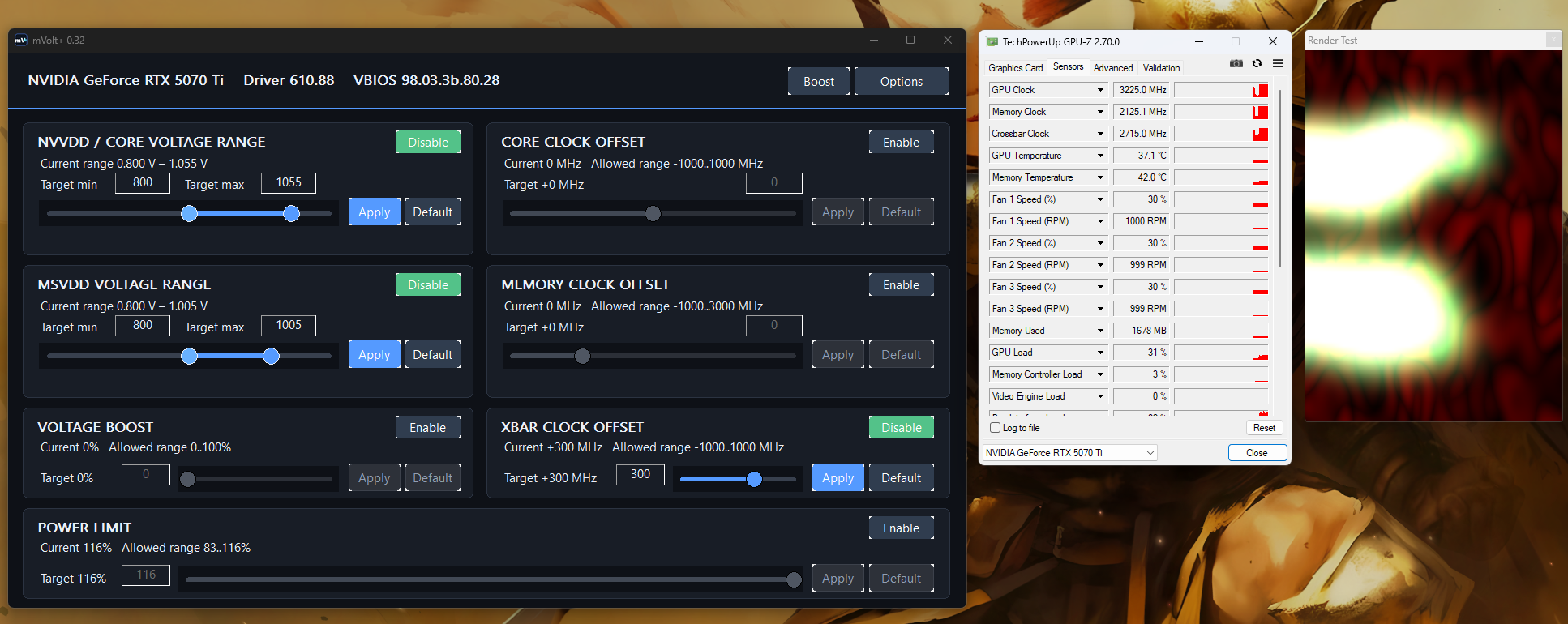Open the NVIDIA GeForce RTX 5070 Ti selector

[x=1069, y=453]
